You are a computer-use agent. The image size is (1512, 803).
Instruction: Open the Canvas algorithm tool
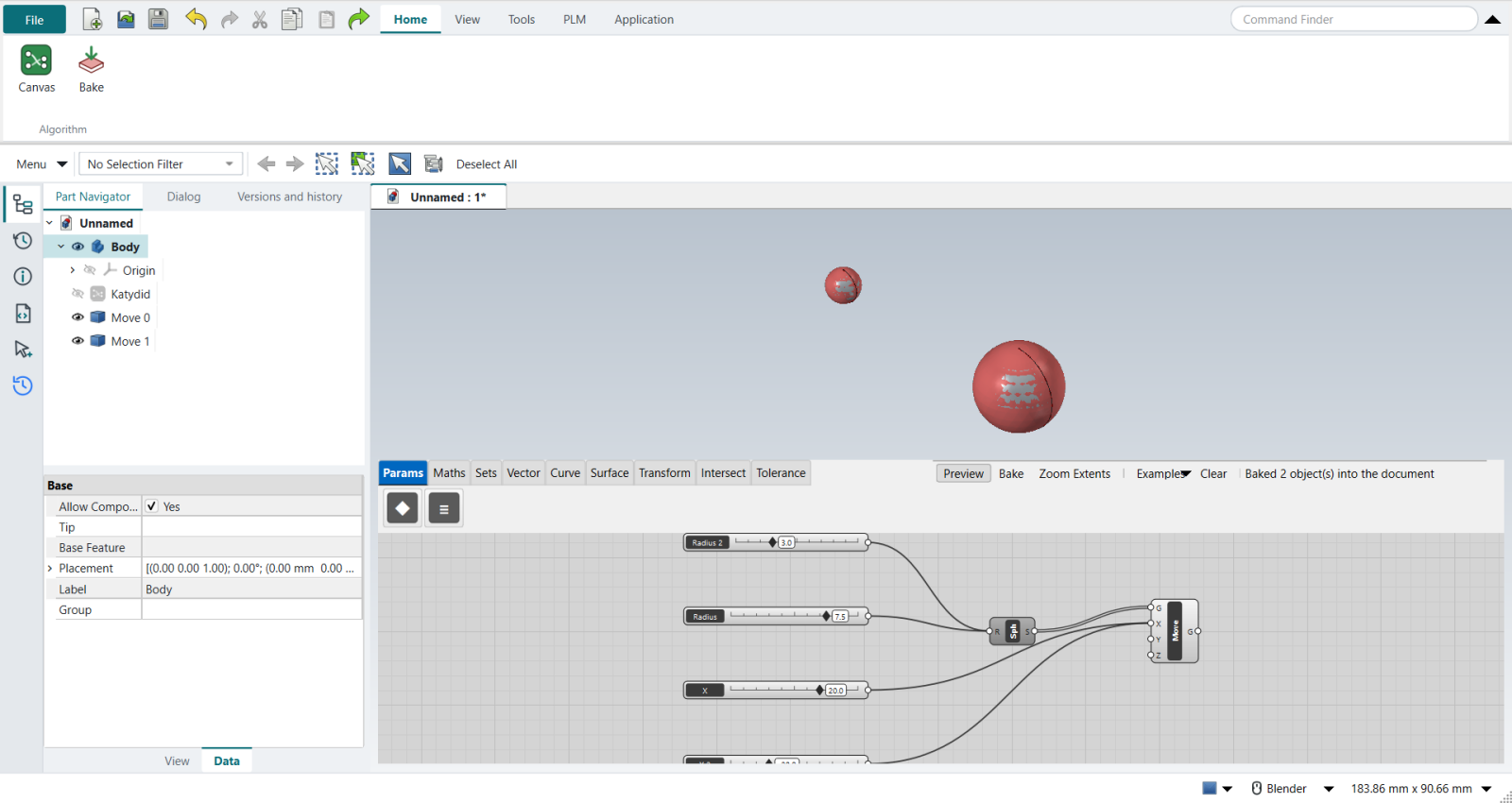click(36, 69)
